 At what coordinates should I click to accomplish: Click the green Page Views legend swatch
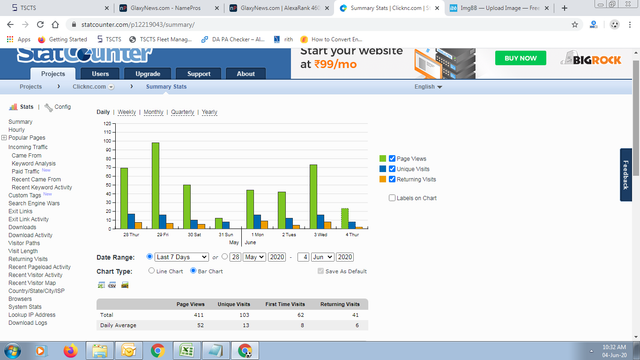pyautogui.click(x=382, y=158)
